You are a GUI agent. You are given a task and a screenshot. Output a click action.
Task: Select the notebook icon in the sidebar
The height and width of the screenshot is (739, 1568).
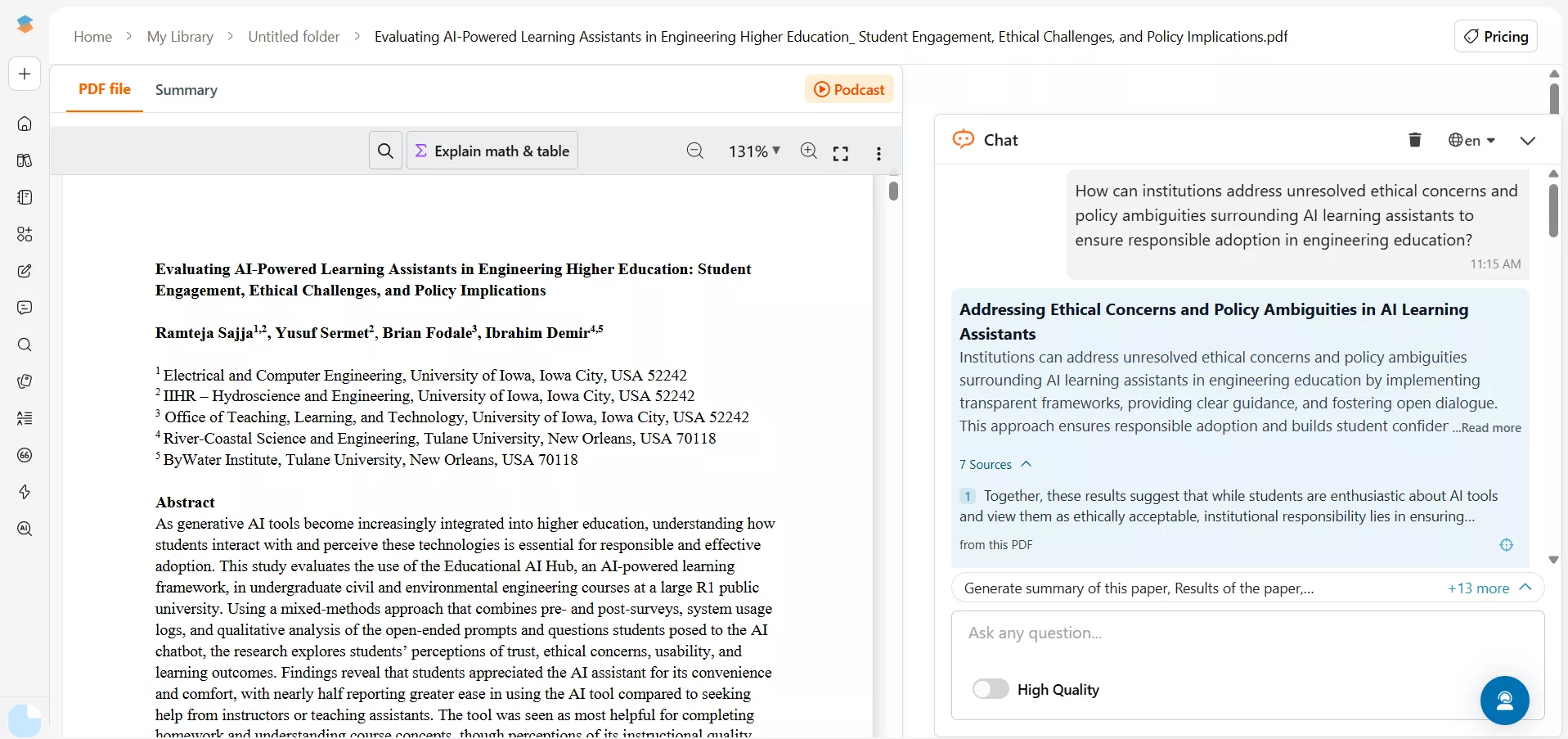click(25, 197)
